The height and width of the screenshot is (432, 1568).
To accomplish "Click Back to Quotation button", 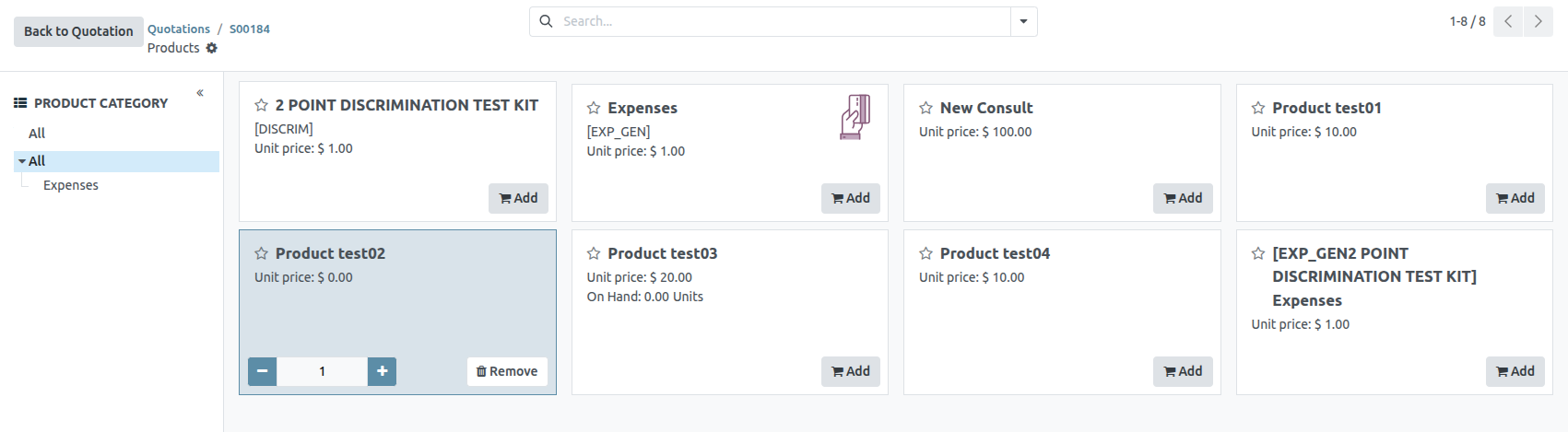I will 78,31.
